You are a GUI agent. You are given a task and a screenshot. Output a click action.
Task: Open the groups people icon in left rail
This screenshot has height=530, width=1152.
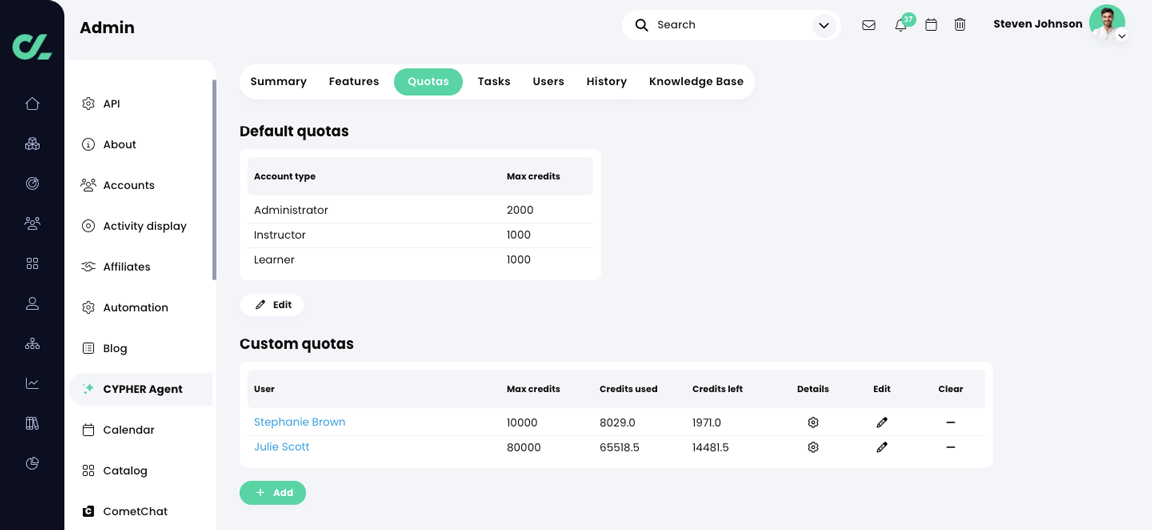point(32,223)
